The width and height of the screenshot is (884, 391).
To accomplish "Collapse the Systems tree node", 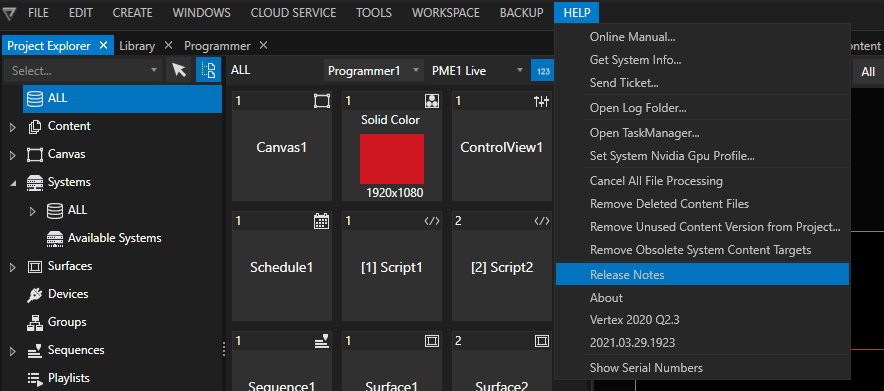I will tap(13, 183).
